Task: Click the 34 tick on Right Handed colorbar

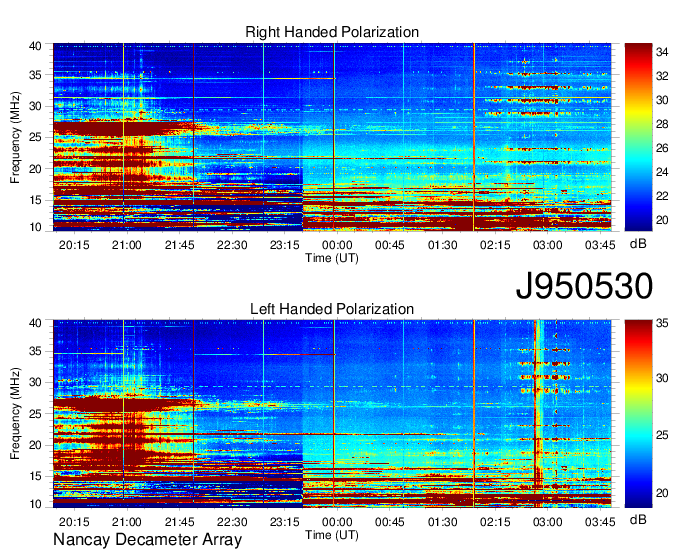Action: [x=662, y=52]
